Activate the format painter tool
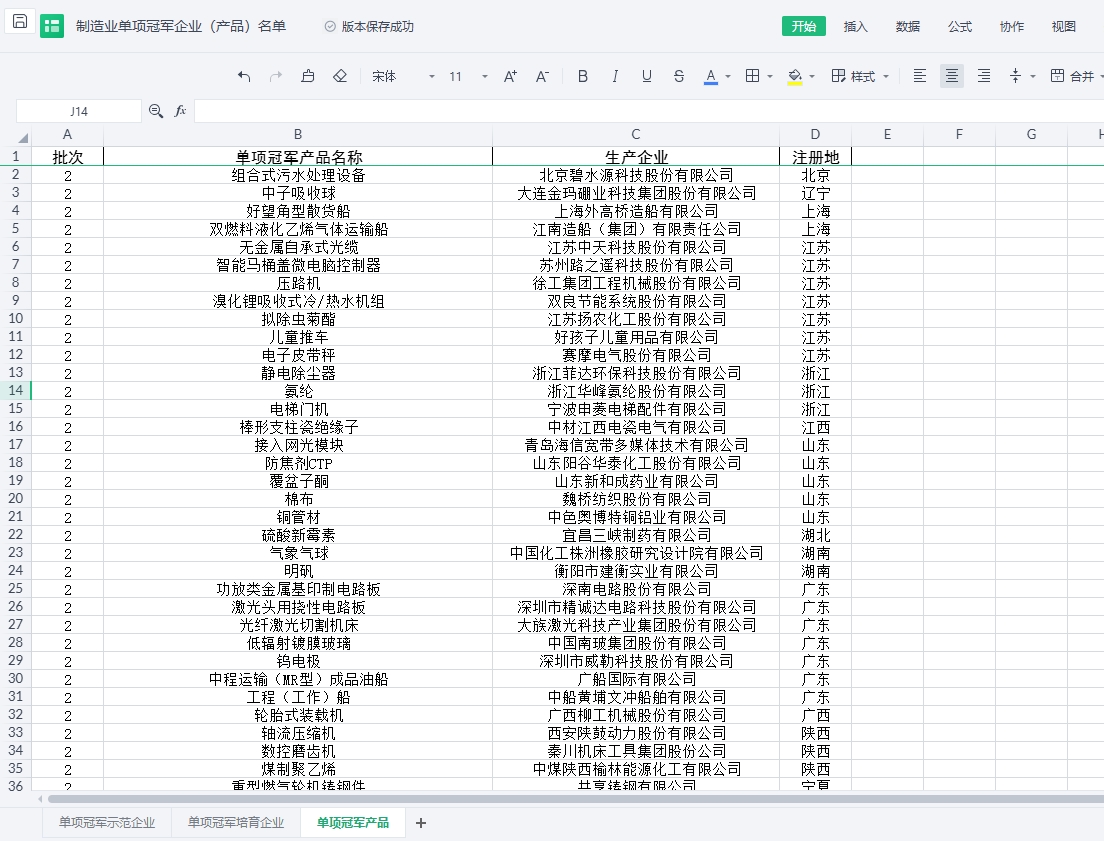The image size is (1104, 841). (308, 76)
